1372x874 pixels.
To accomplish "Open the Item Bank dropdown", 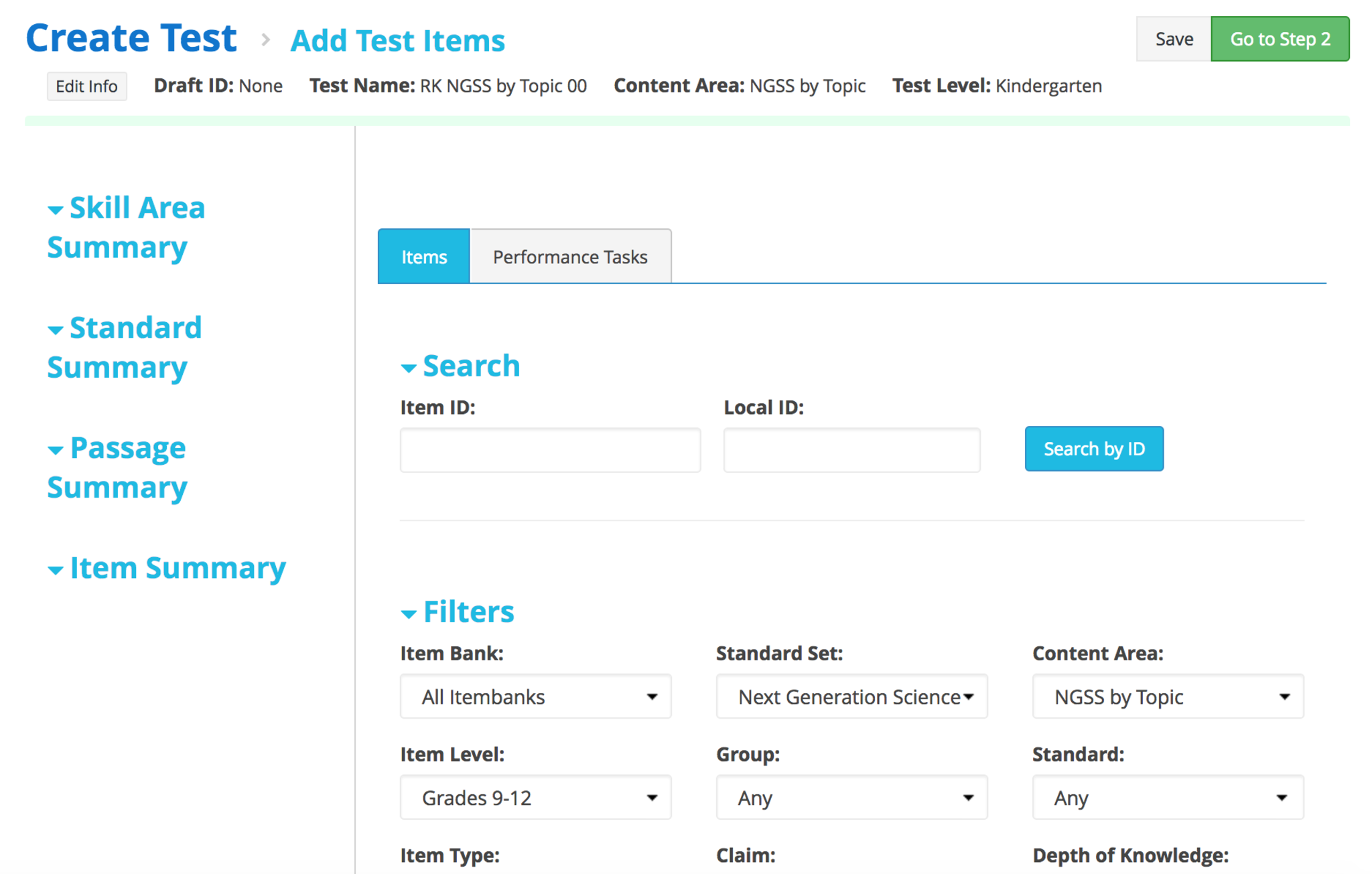I will pyautogui.click(x=535, y=697).
